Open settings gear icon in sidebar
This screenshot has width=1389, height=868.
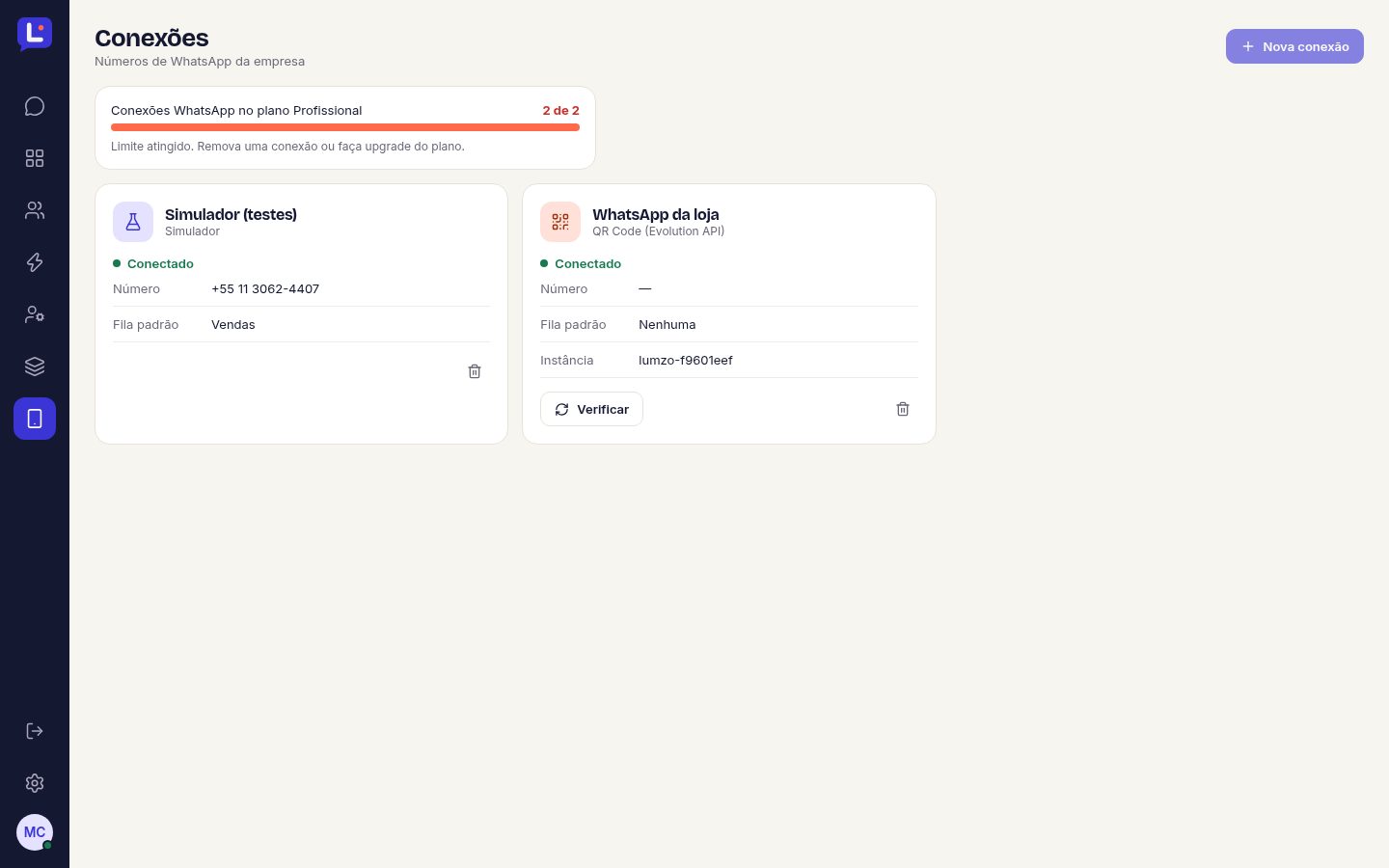pyautogui.click(x=35, y=783)
